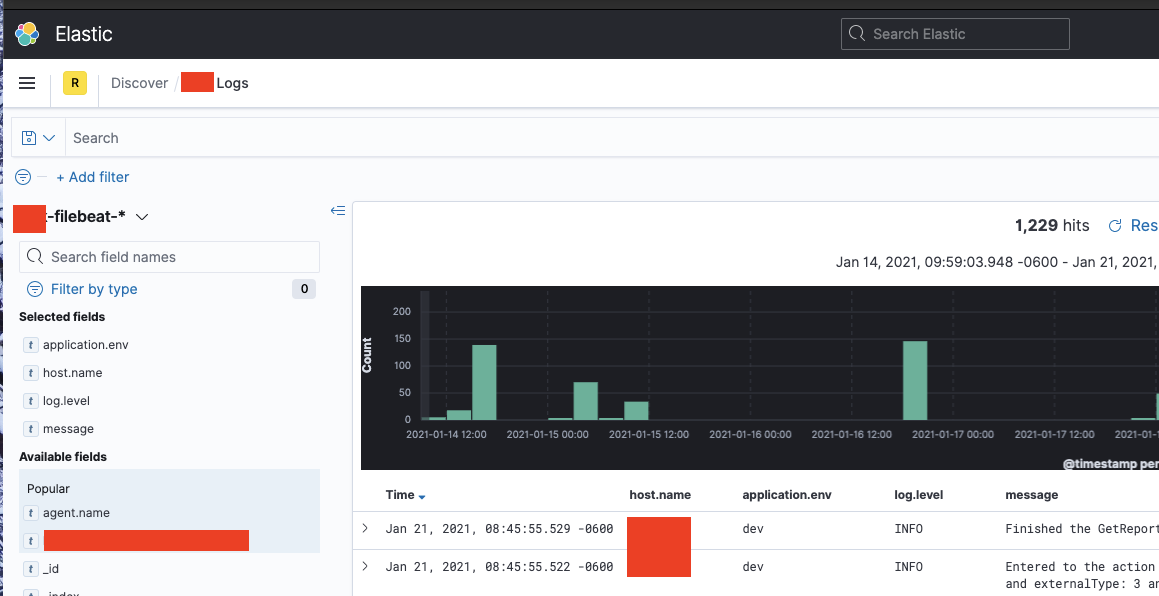1159x596 pixels.
Task: Select the Logs breadcrumb item
Action: [232, 83]
